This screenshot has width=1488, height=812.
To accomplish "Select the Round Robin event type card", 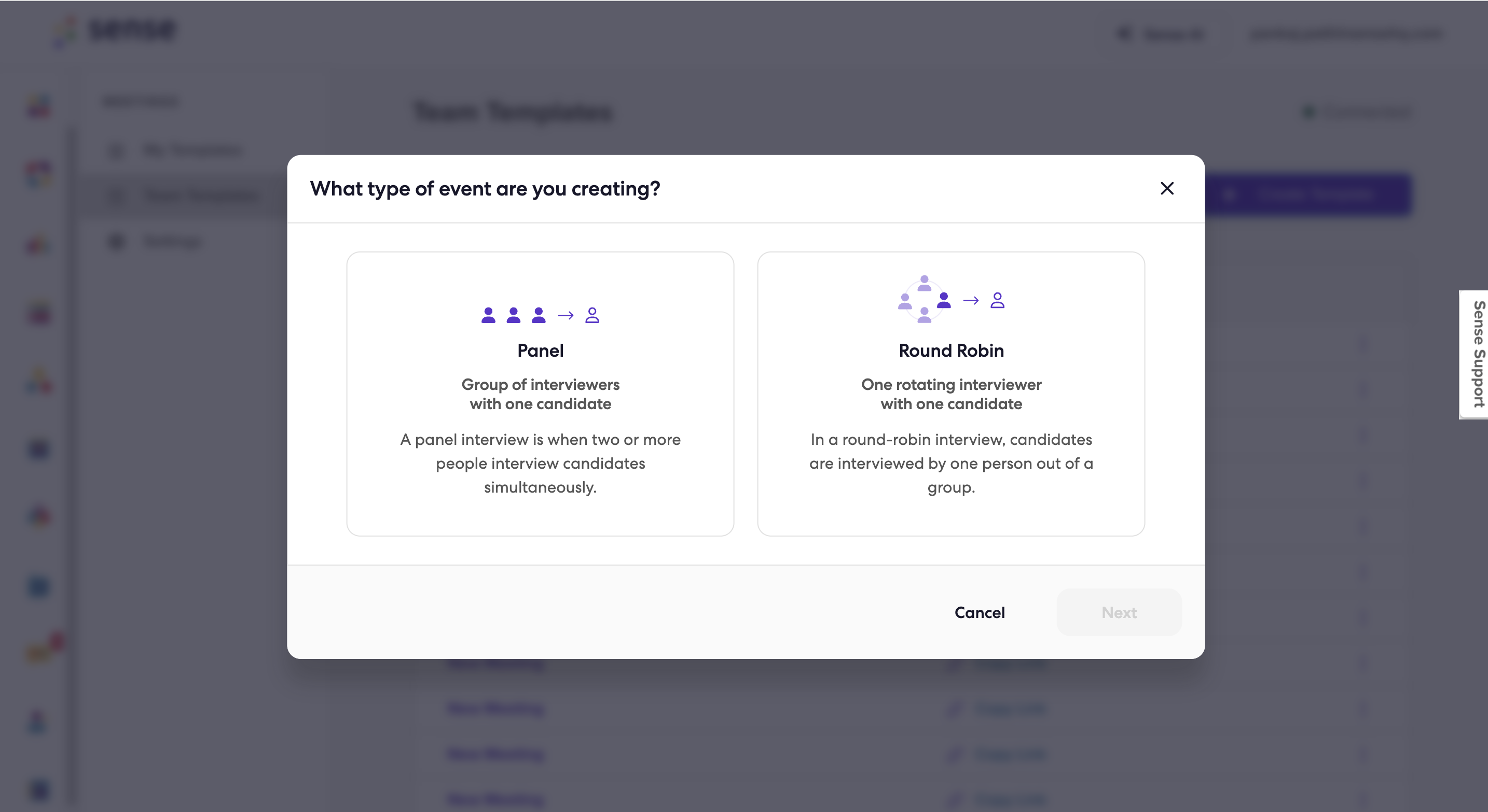I will (x=951, y=394).
